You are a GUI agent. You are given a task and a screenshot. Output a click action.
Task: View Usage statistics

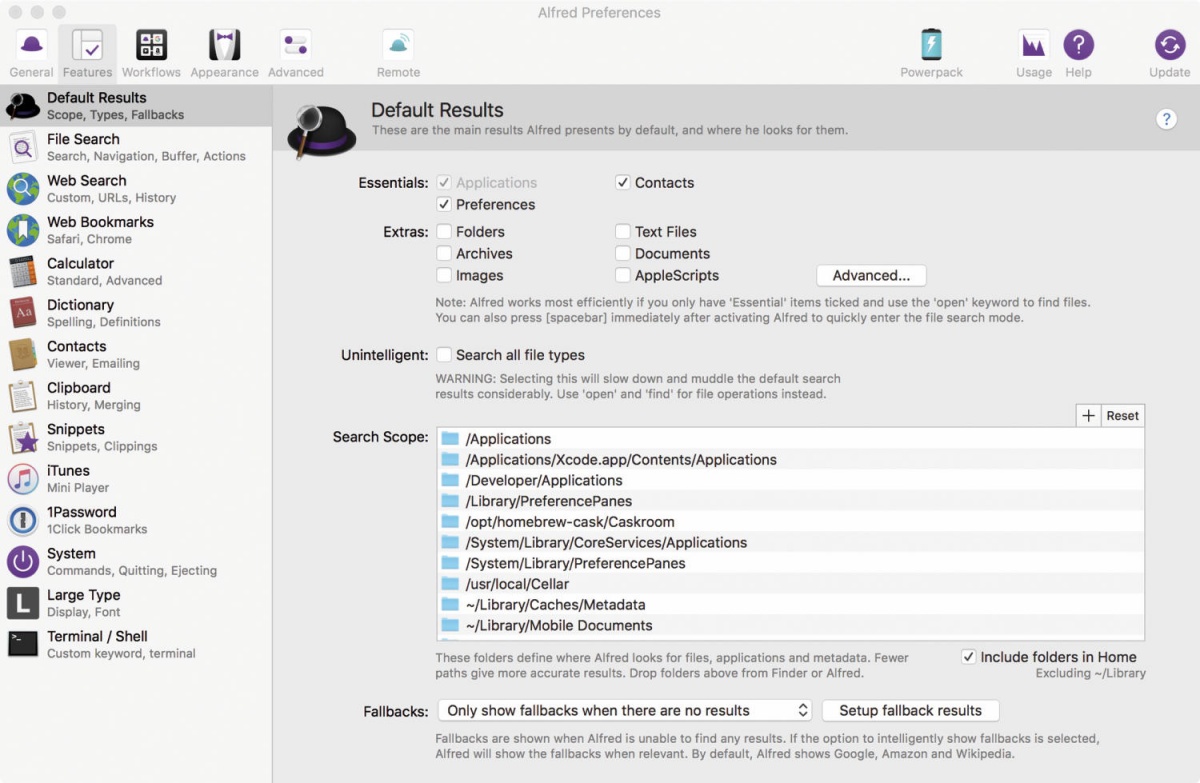[x=1033, y=53]
